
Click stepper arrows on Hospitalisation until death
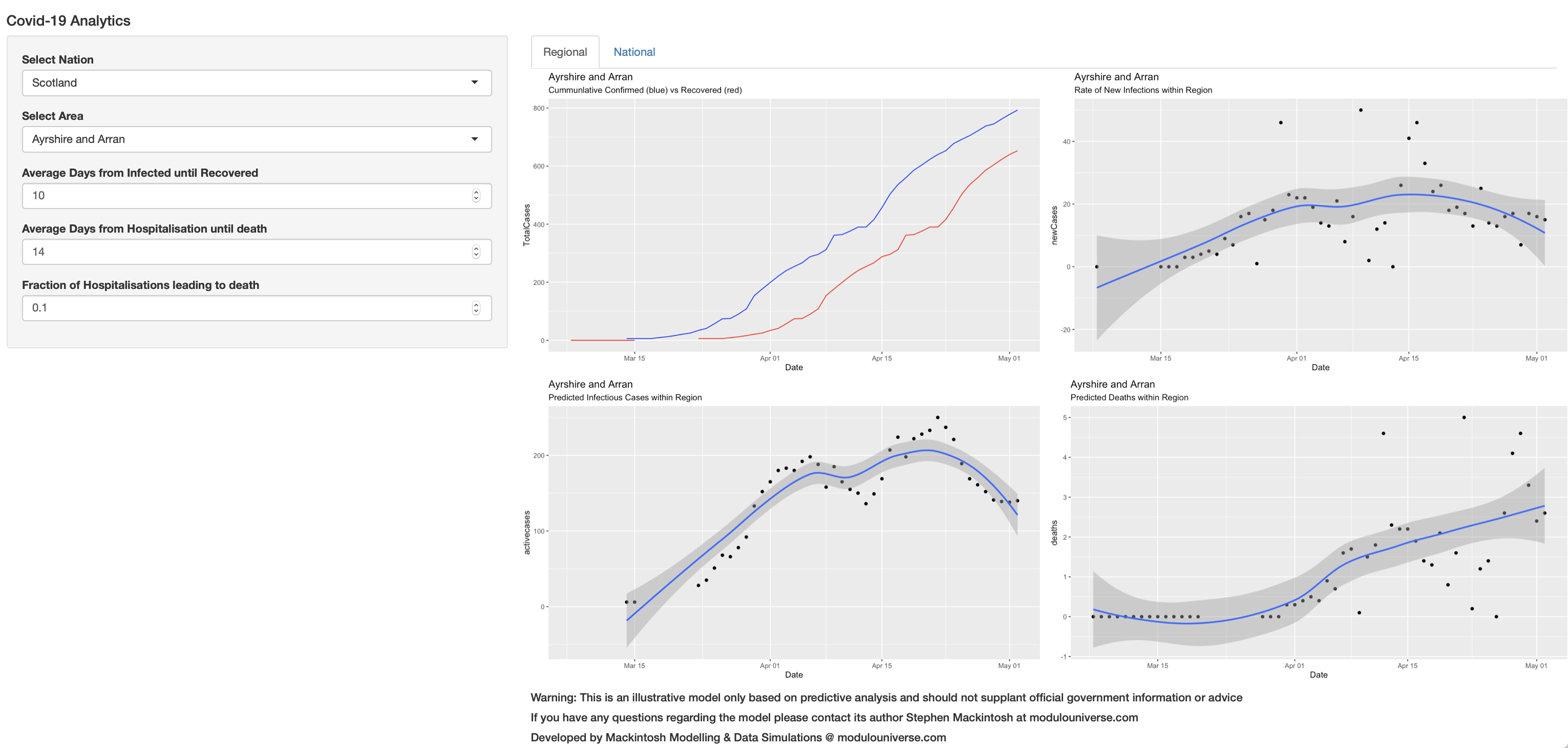pyautogui.click(x=476, y=252)
